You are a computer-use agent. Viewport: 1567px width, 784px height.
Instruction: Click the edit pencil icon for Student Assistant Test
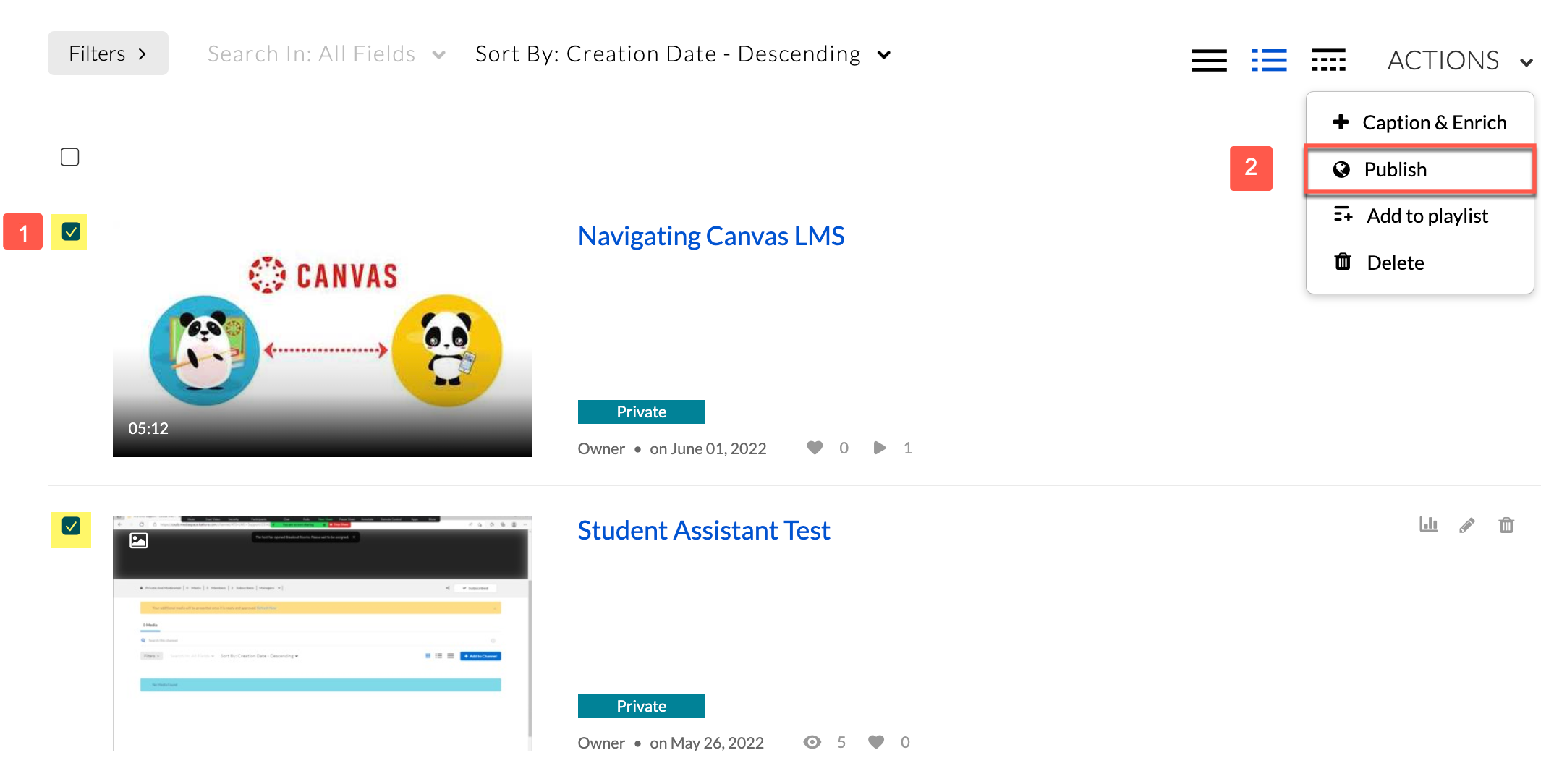pos(1468,524)
